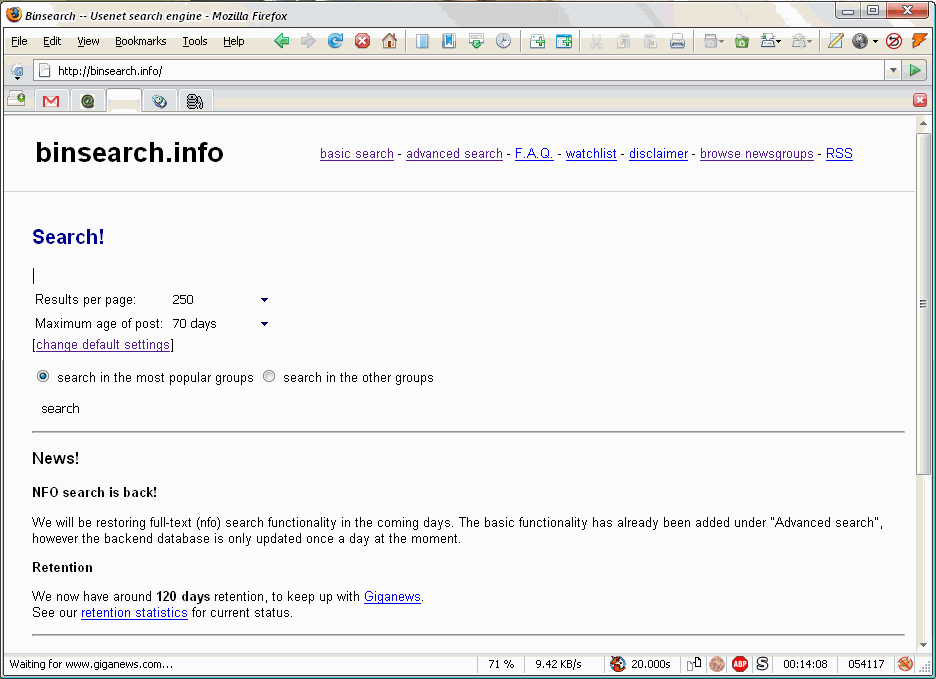Screen dimensions: 936x679
Task: Expand the Results per page dropdown
Action: point(264,300)
